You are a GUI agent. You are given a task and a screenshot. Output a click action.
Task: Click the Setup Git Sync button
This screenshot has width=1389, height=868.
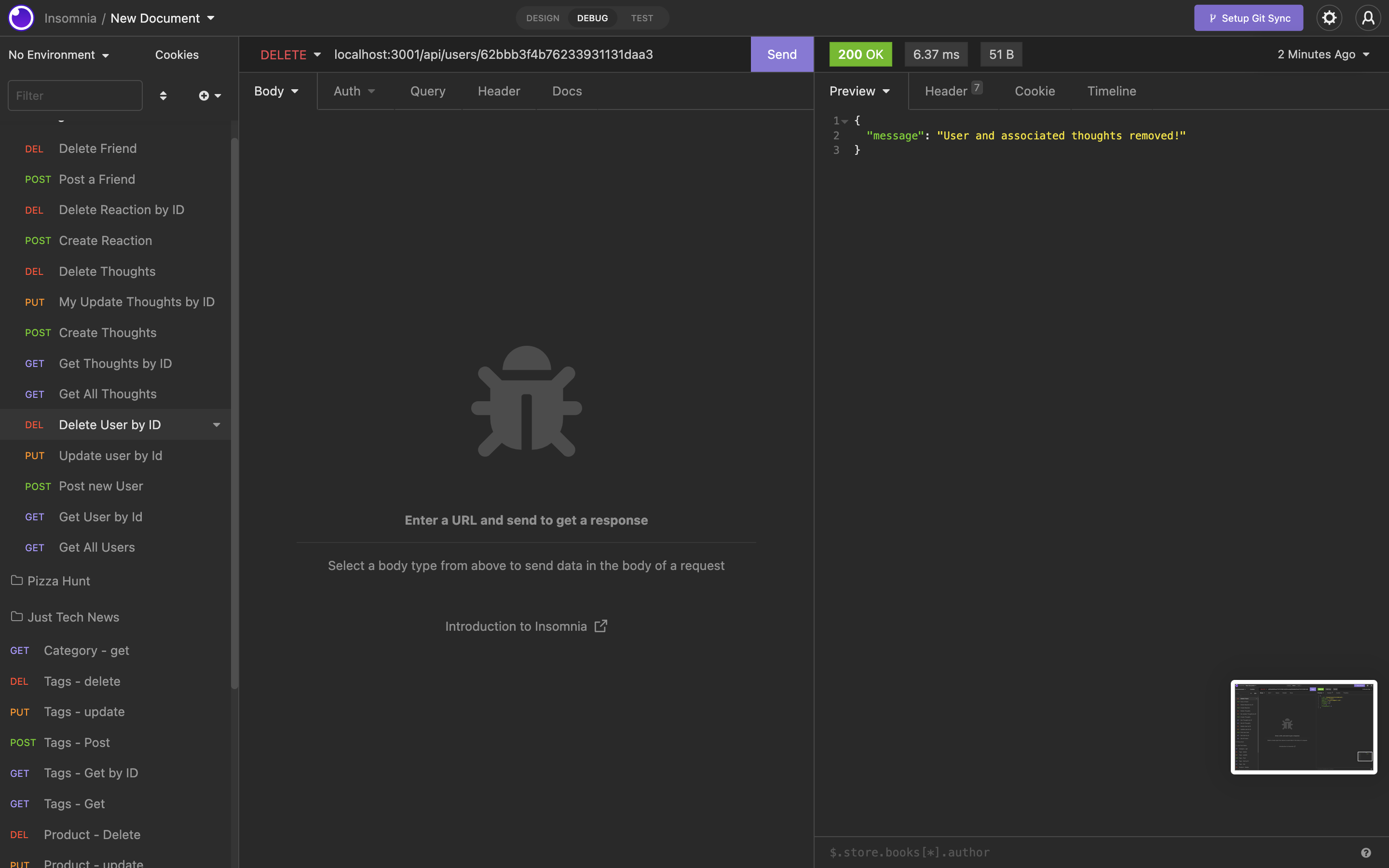coord(1248,18)
